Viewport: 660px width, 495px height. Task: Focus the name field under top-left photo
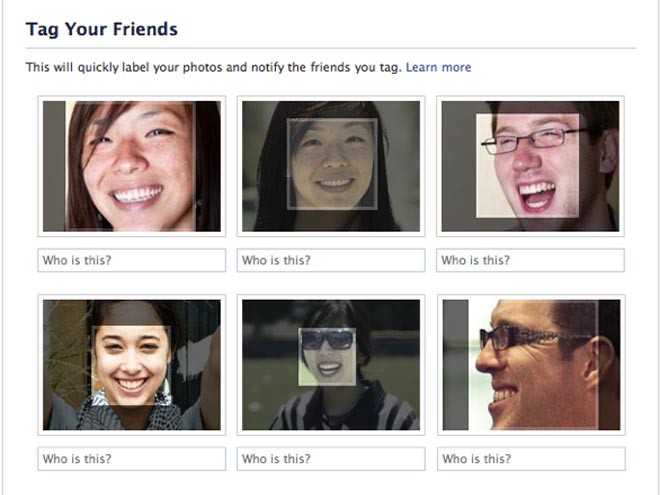[131, 260]
